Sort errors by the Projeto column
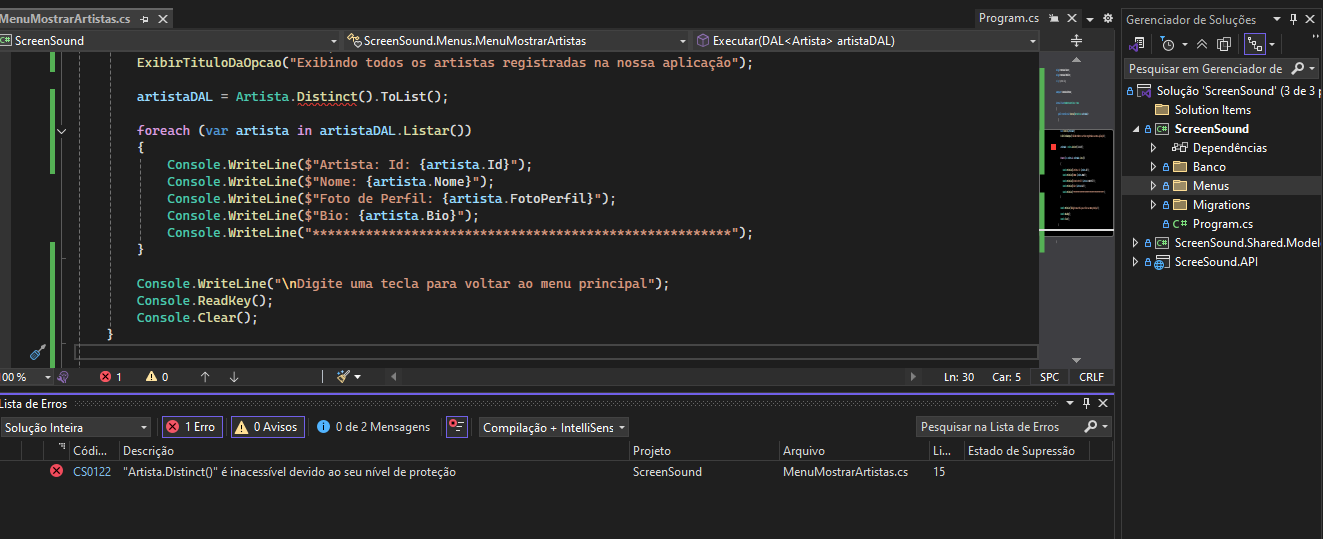Viewport: 1323px width, 539px height. click(x=704, y=451)
